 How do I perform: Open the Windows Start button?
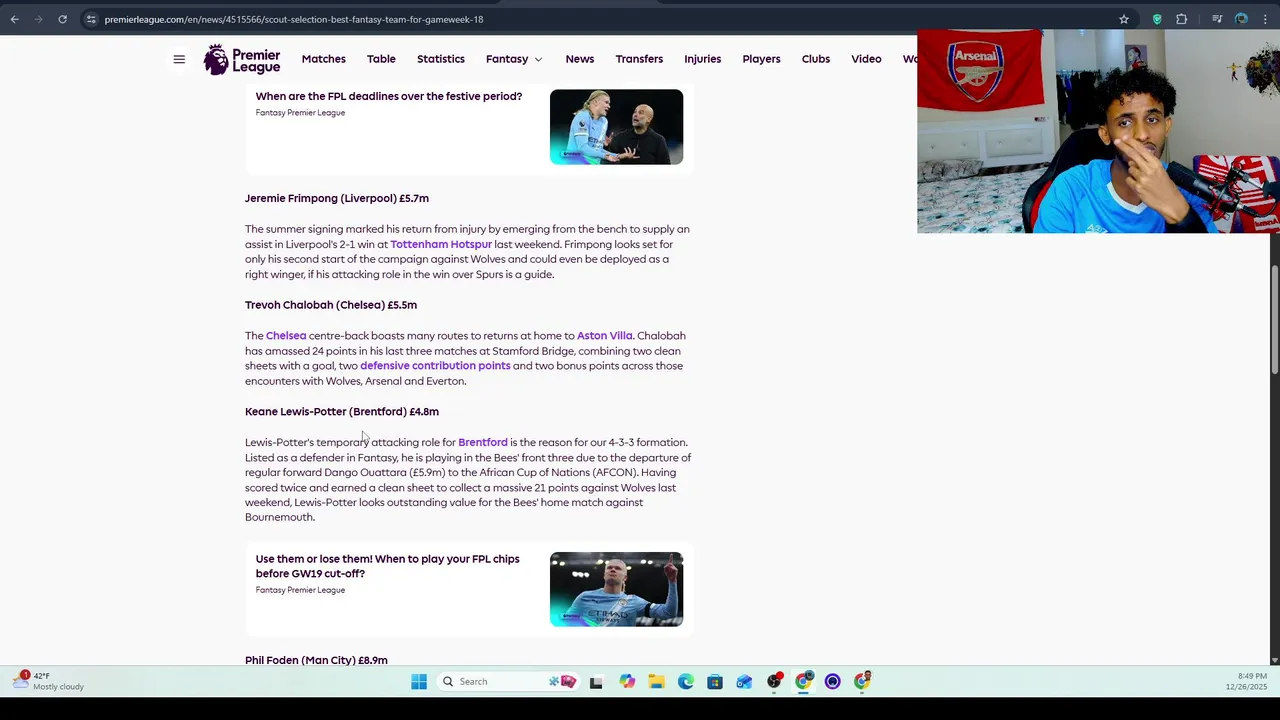click(419, 682)
